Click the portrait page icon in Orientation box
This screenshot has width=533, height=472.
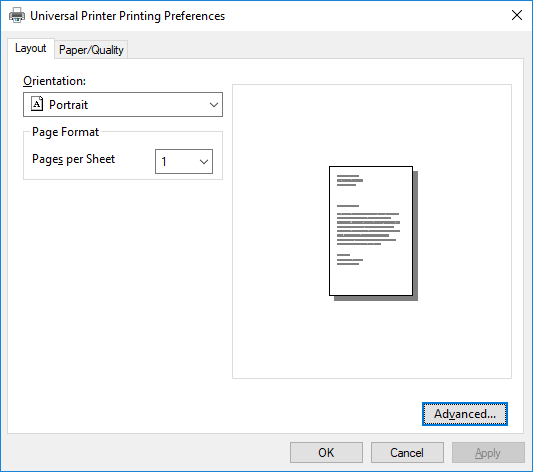pyautogui.click(x=37, y=104)
